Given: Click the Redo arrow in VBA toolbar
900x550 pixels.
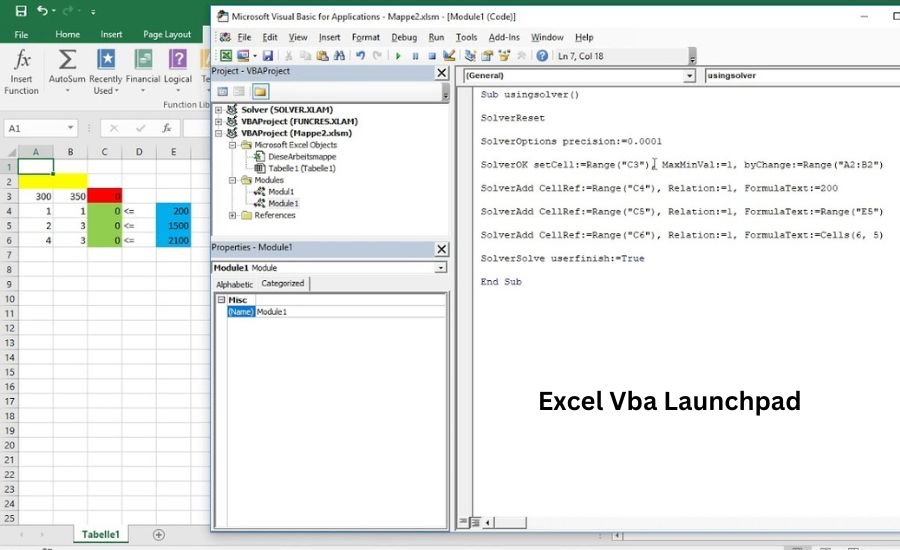Looking at the screenshot, I should (x=377, y=56).
